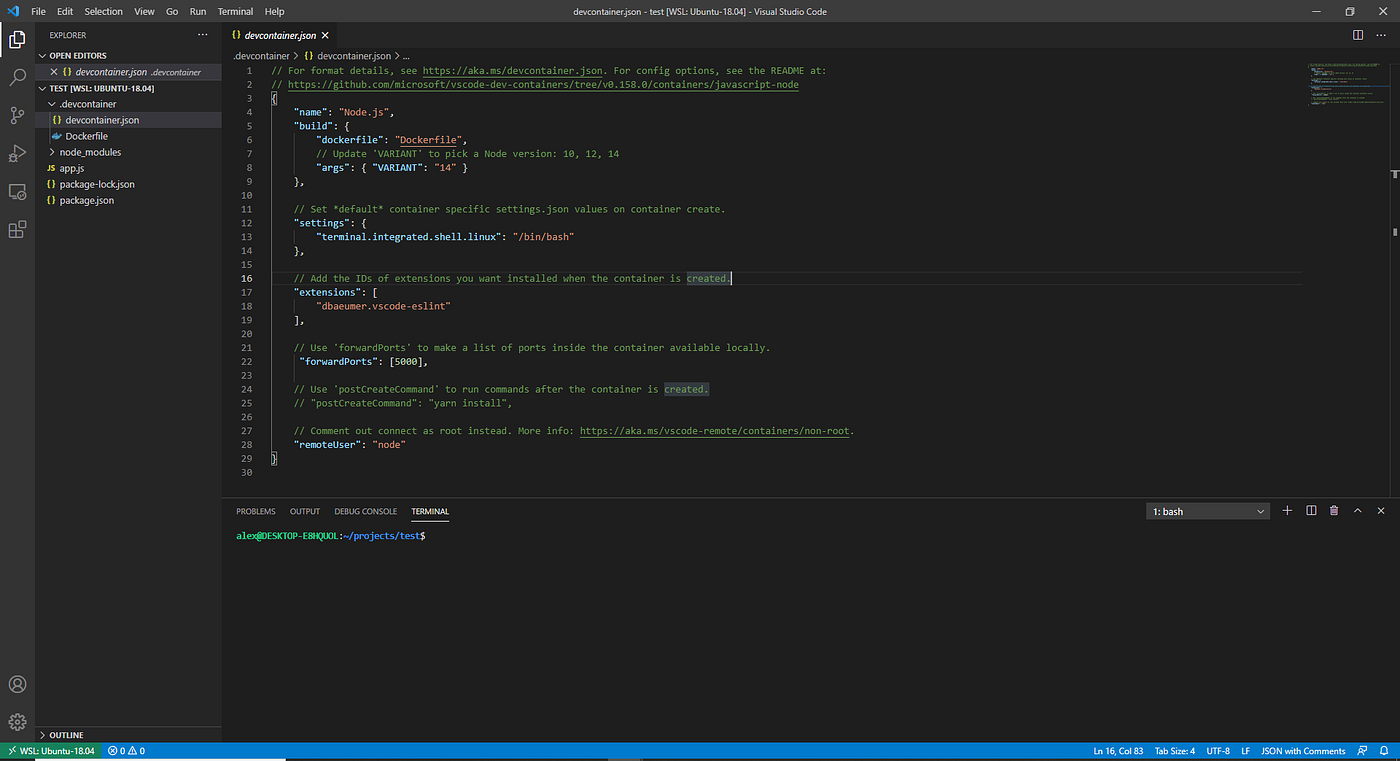Click the 'Ln 16, Col 83' status item
1400x761 pixels.
coord(1118,751)
